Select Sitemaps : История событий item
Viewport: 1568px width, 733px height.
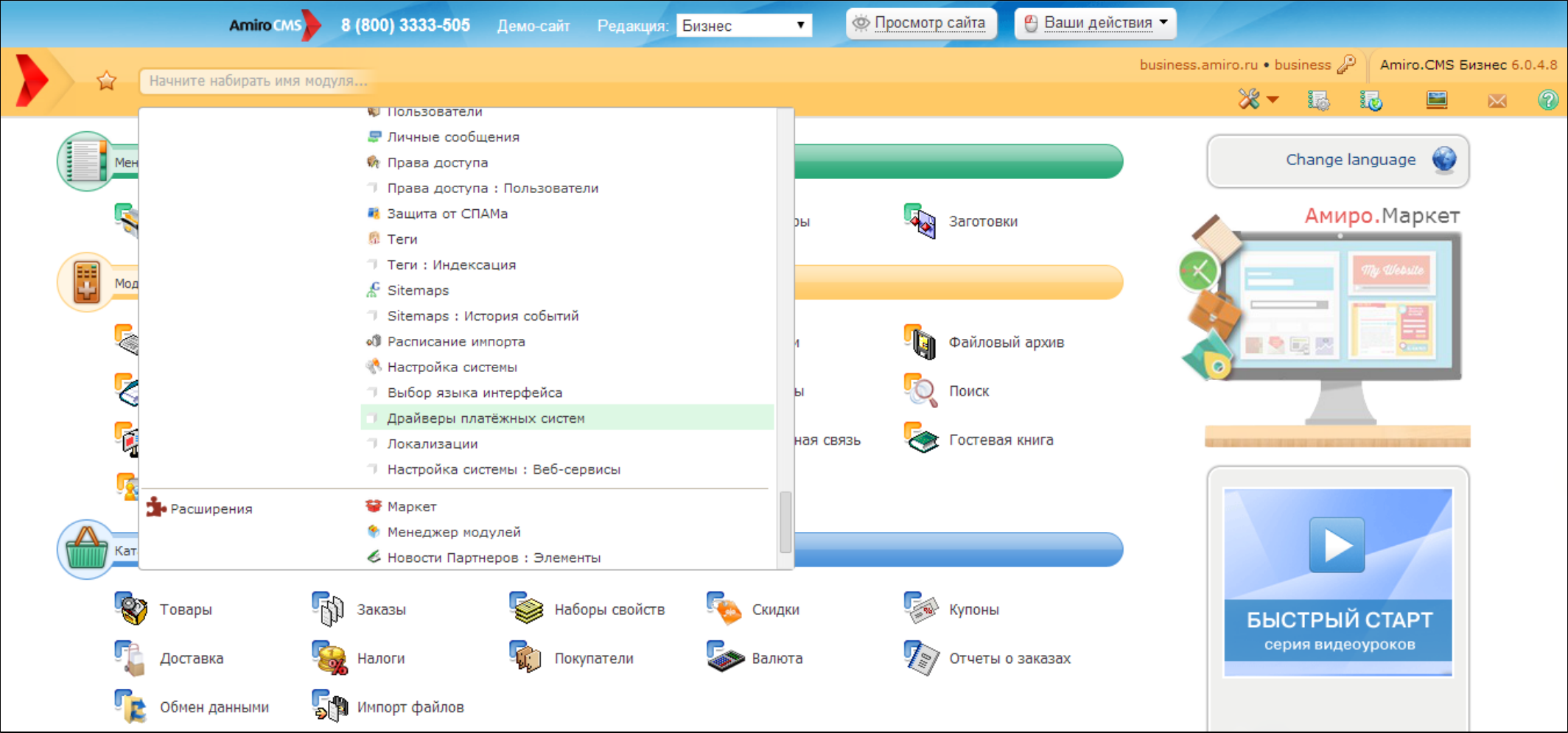[x=483, y=316]
